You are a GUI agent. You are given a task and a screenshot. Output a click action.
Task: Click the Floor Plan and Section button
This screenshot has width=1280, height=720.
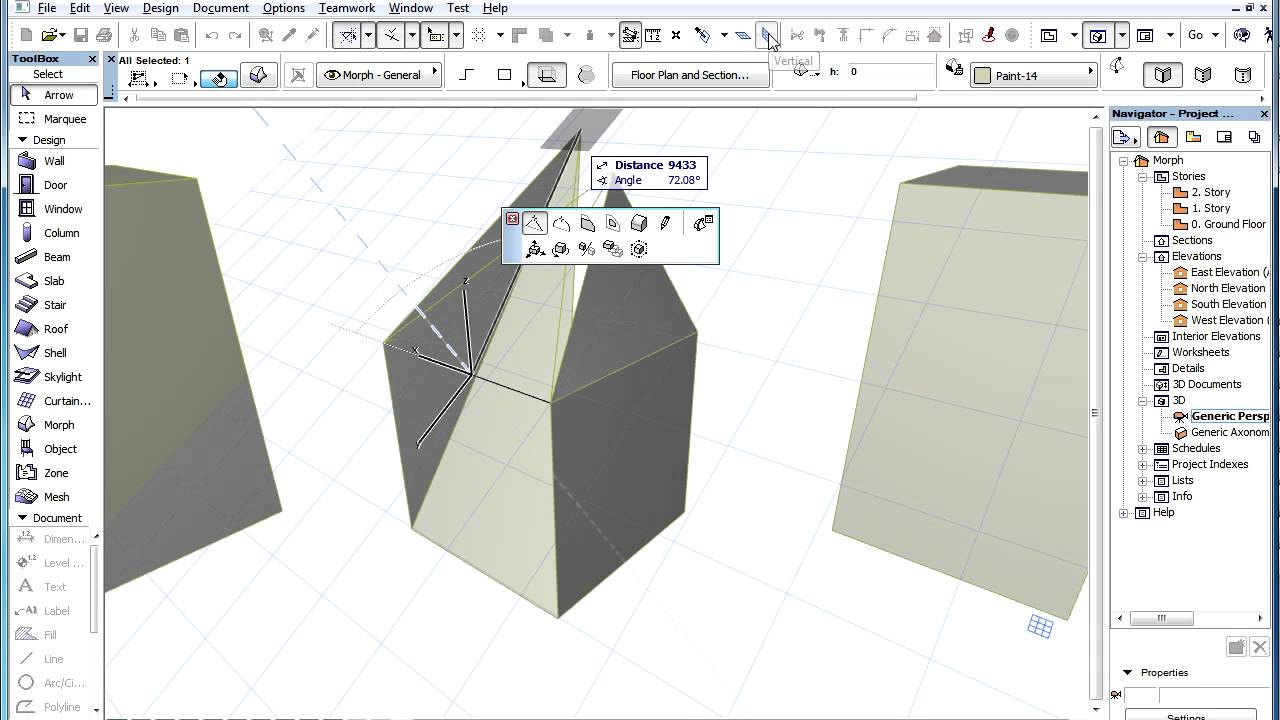689,75
